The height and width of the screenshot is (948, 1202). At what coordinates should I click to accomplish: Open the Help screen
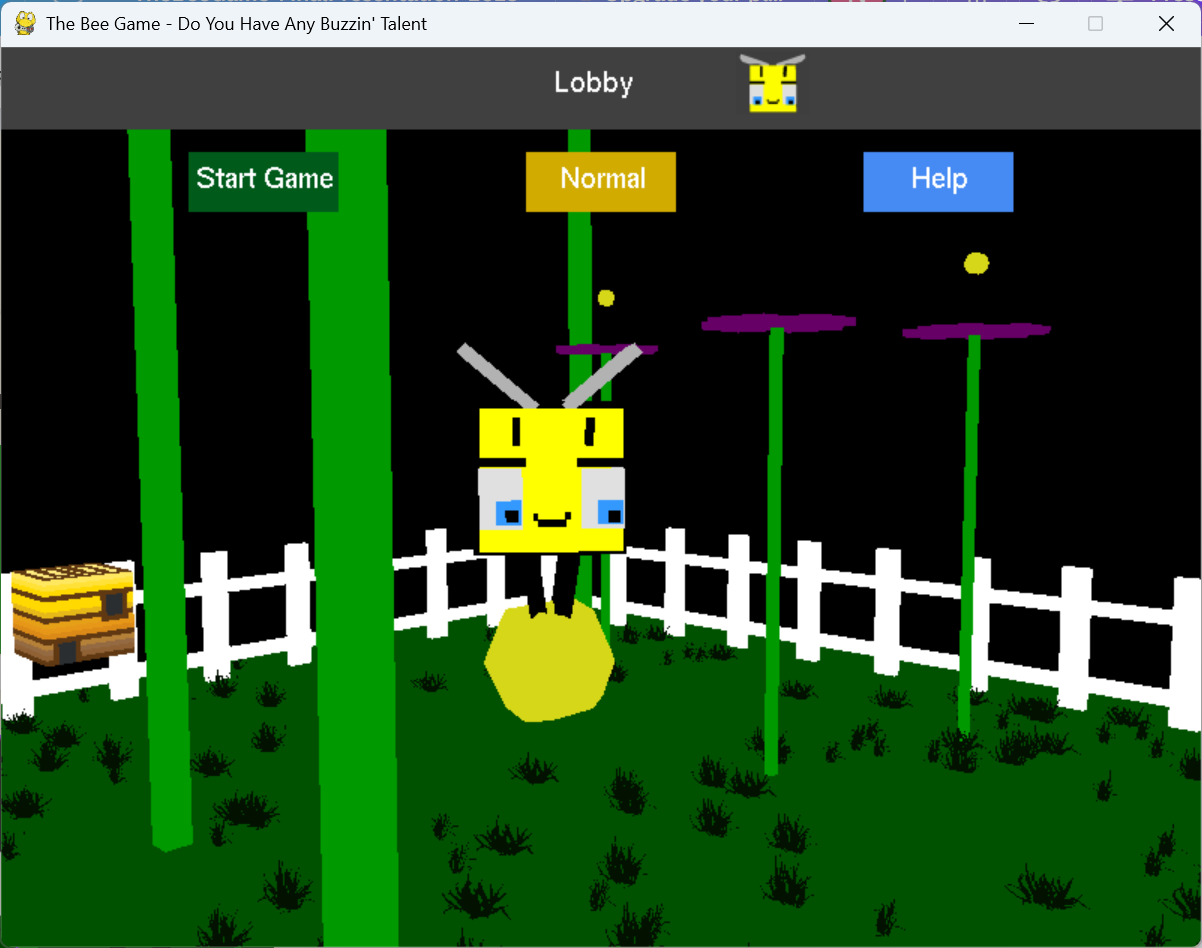[938, 181]
